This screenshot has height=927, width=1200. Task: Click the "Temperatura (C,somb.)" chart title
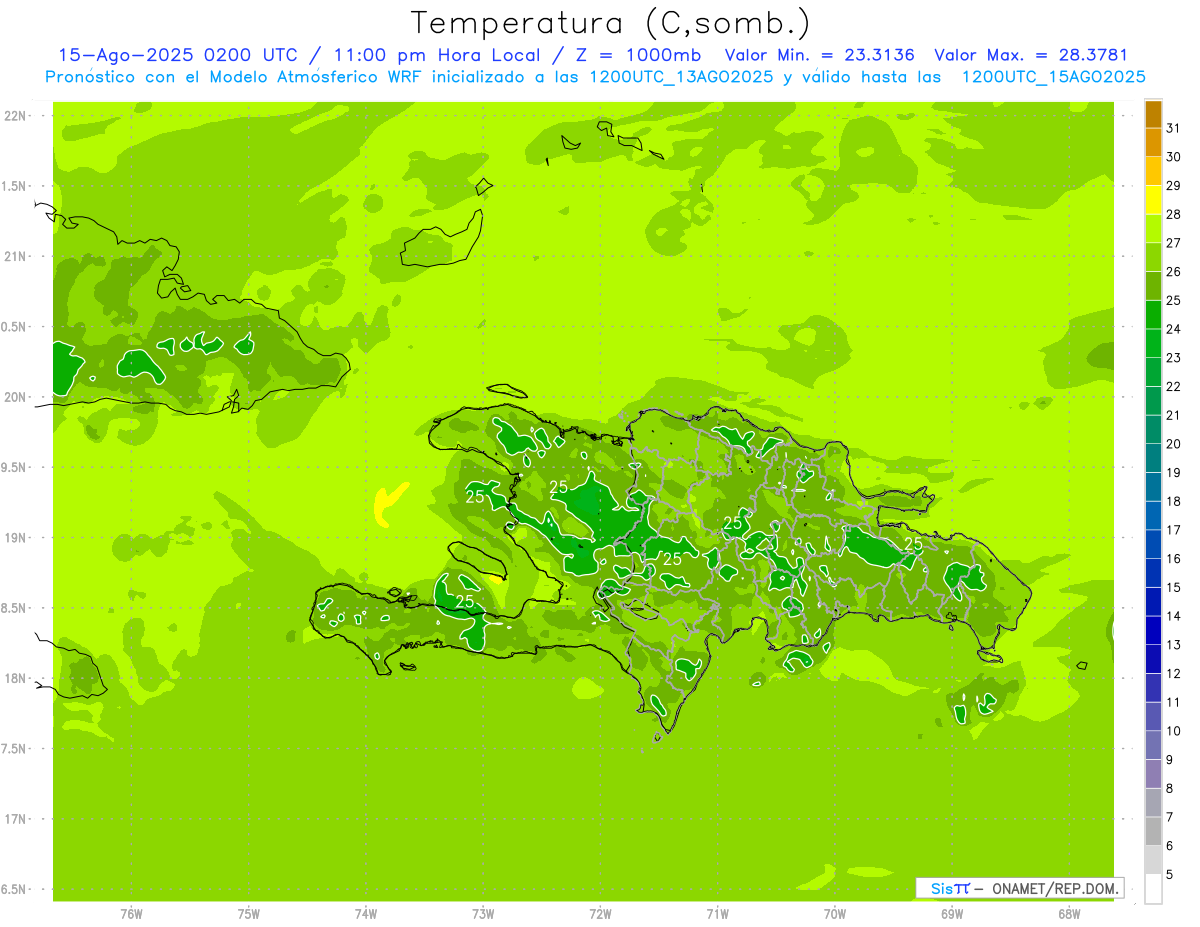(x=611, y=23)
